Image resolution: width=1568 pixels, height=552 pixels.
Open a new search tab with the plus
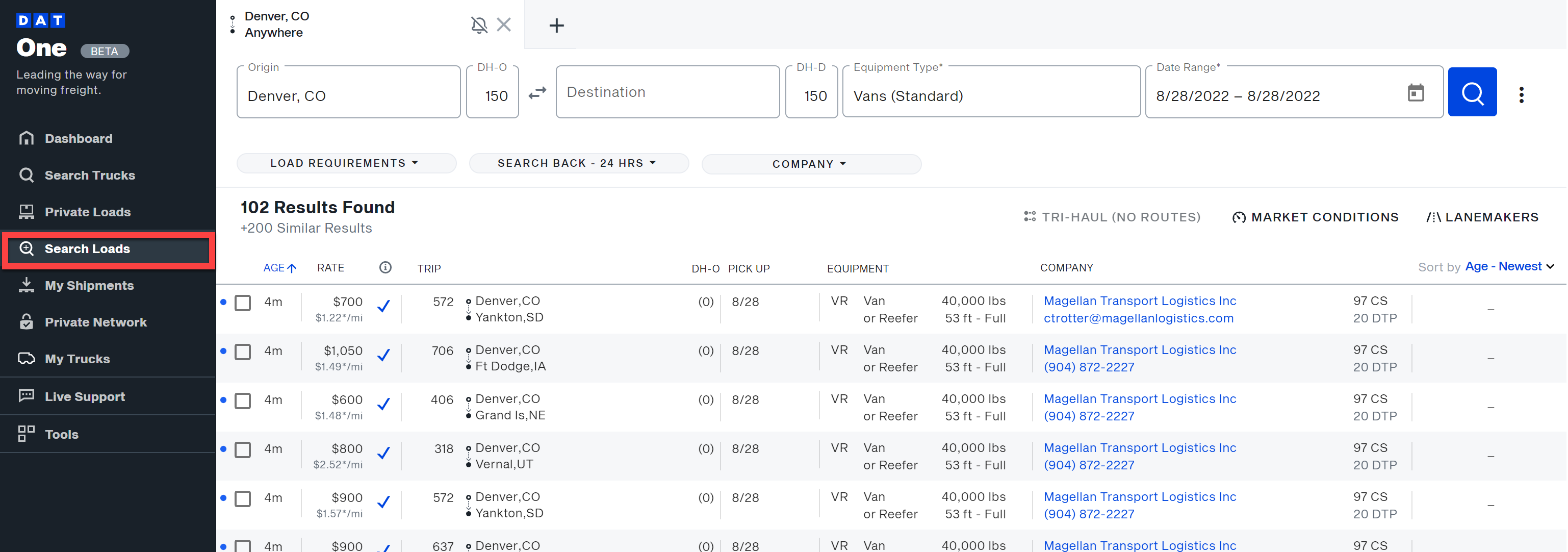click(x=556, y=25)
